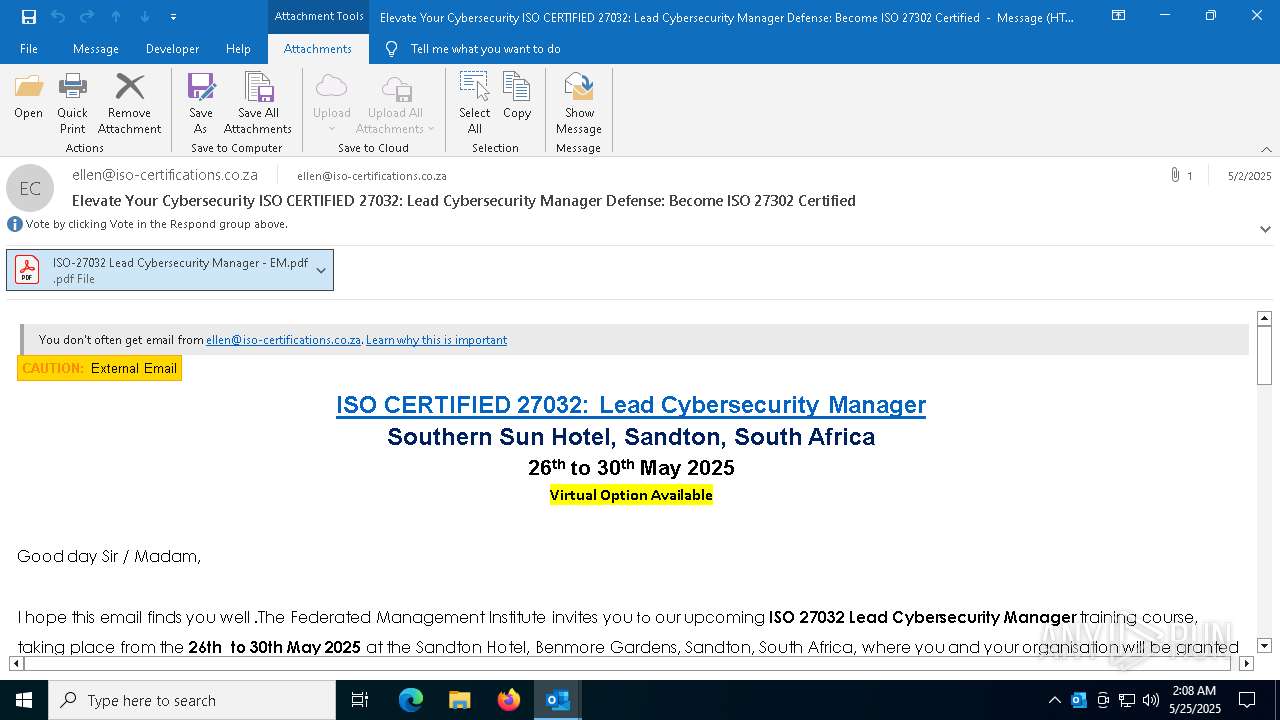The image size is (1280, 720).
Task: Select ISO-27032 Lead Cybersecurity Manager PDF attachment
Action: click(160, 270)
